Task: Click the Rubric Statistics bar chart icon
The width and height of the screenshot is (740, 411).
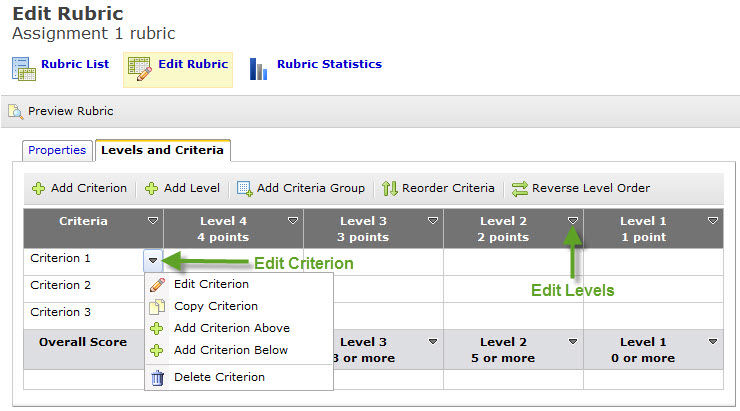Action: click(258, 69)
